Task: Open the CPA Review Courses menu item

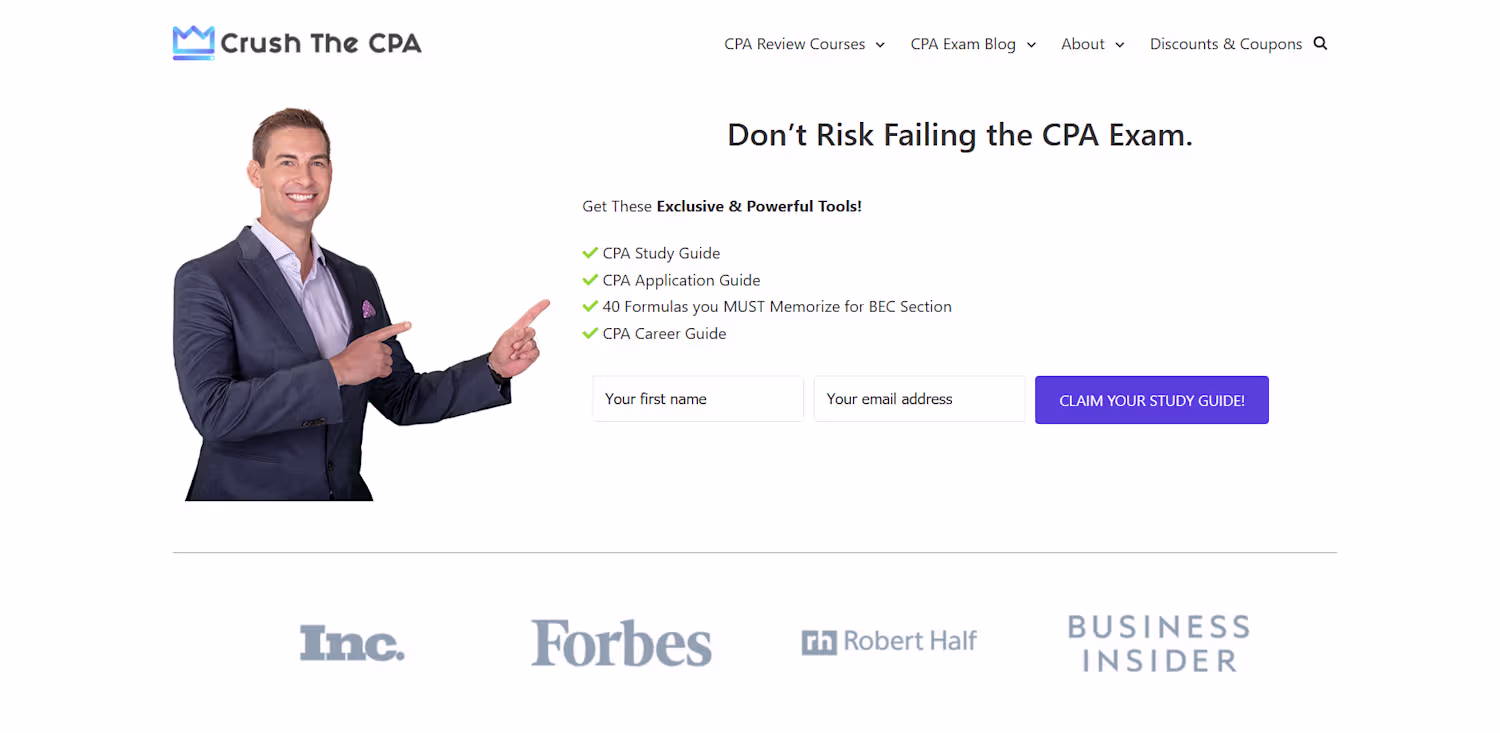Action: pyautogui.click(x=794, y=44)
